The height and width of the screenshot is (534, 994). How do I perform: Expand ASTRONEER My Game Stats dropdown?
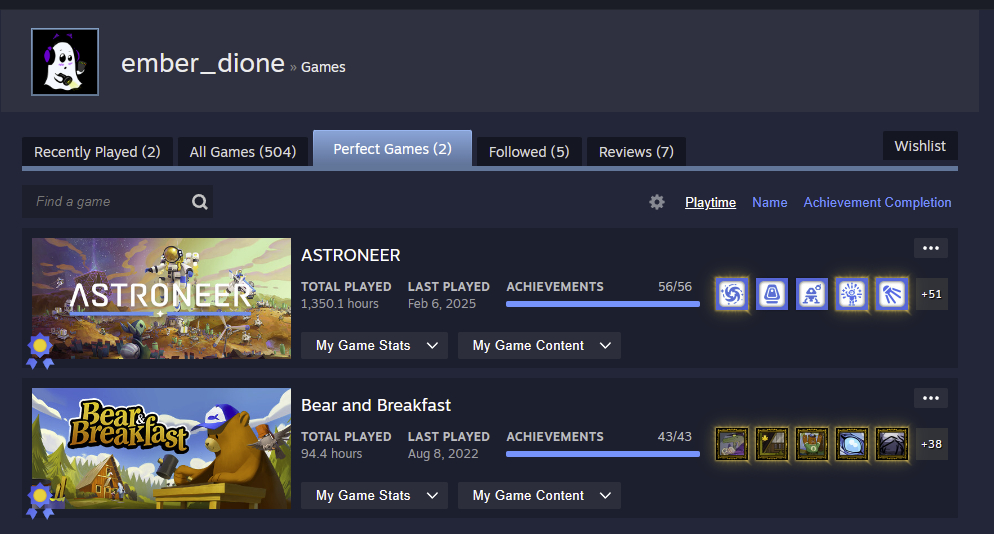tap(375, 345)
